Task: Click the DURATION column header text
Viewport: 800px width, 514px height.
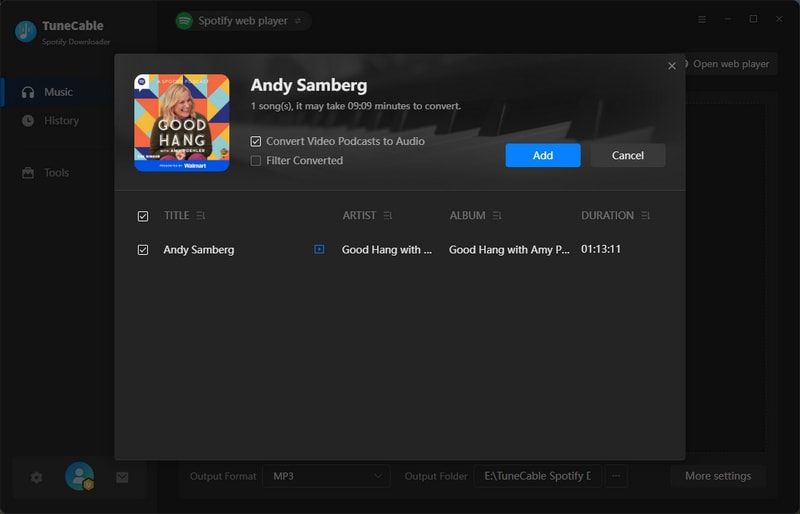Action: 607,215
